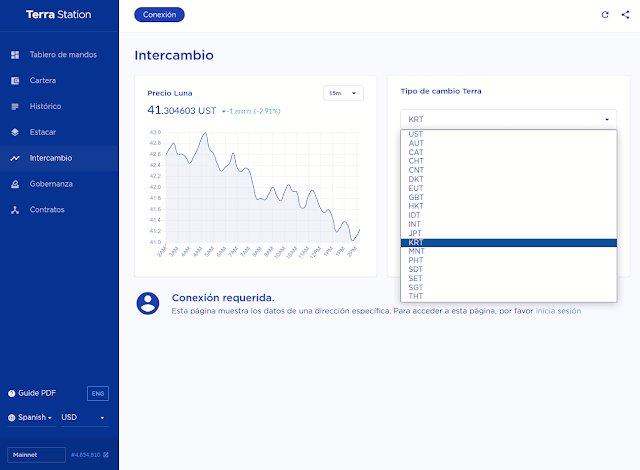Choose IDT in the dropdown list
The width and height of the screenshot is (640, 470).
[x=509, y=215]
